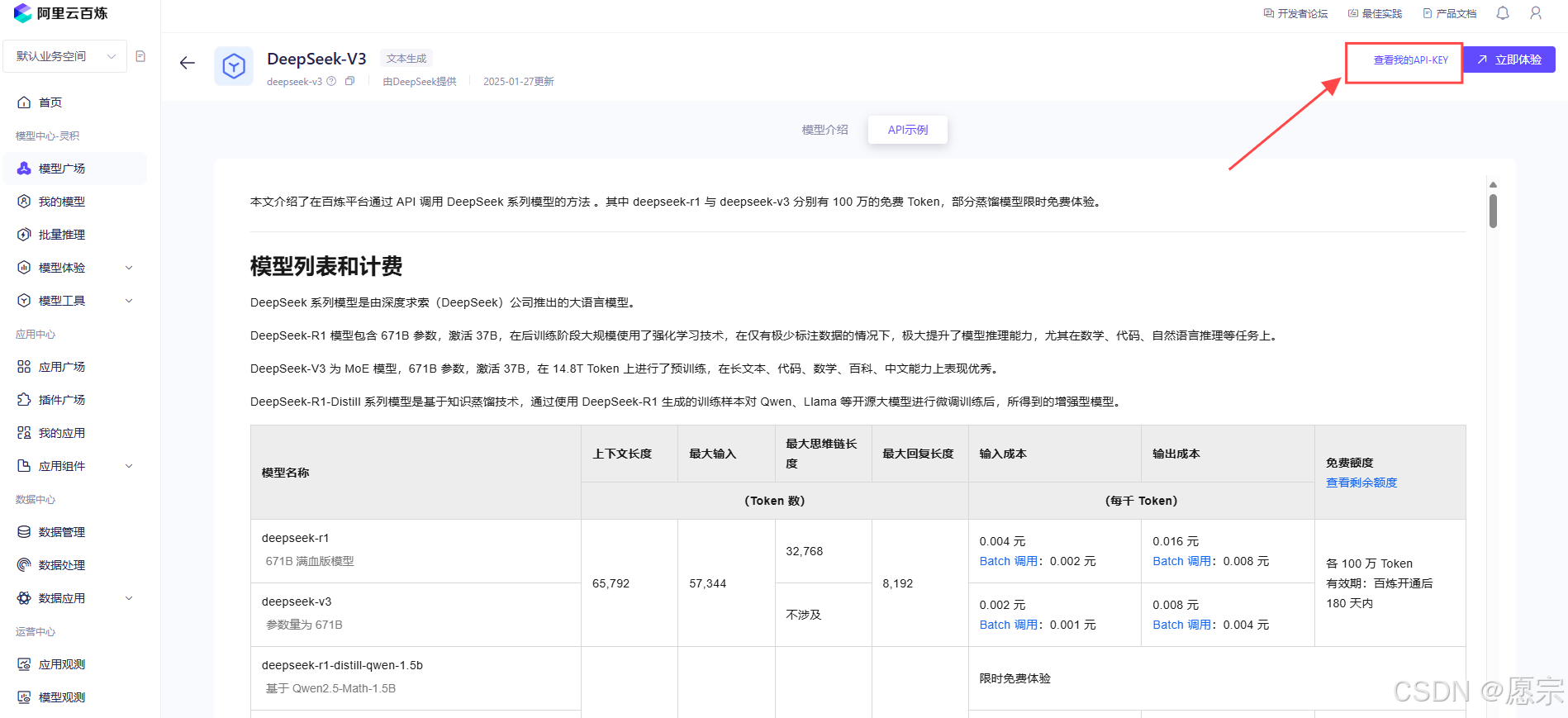Click Batch 调用 link beside 0.008 元
1568x718 pixels.
click(1181, 561)
